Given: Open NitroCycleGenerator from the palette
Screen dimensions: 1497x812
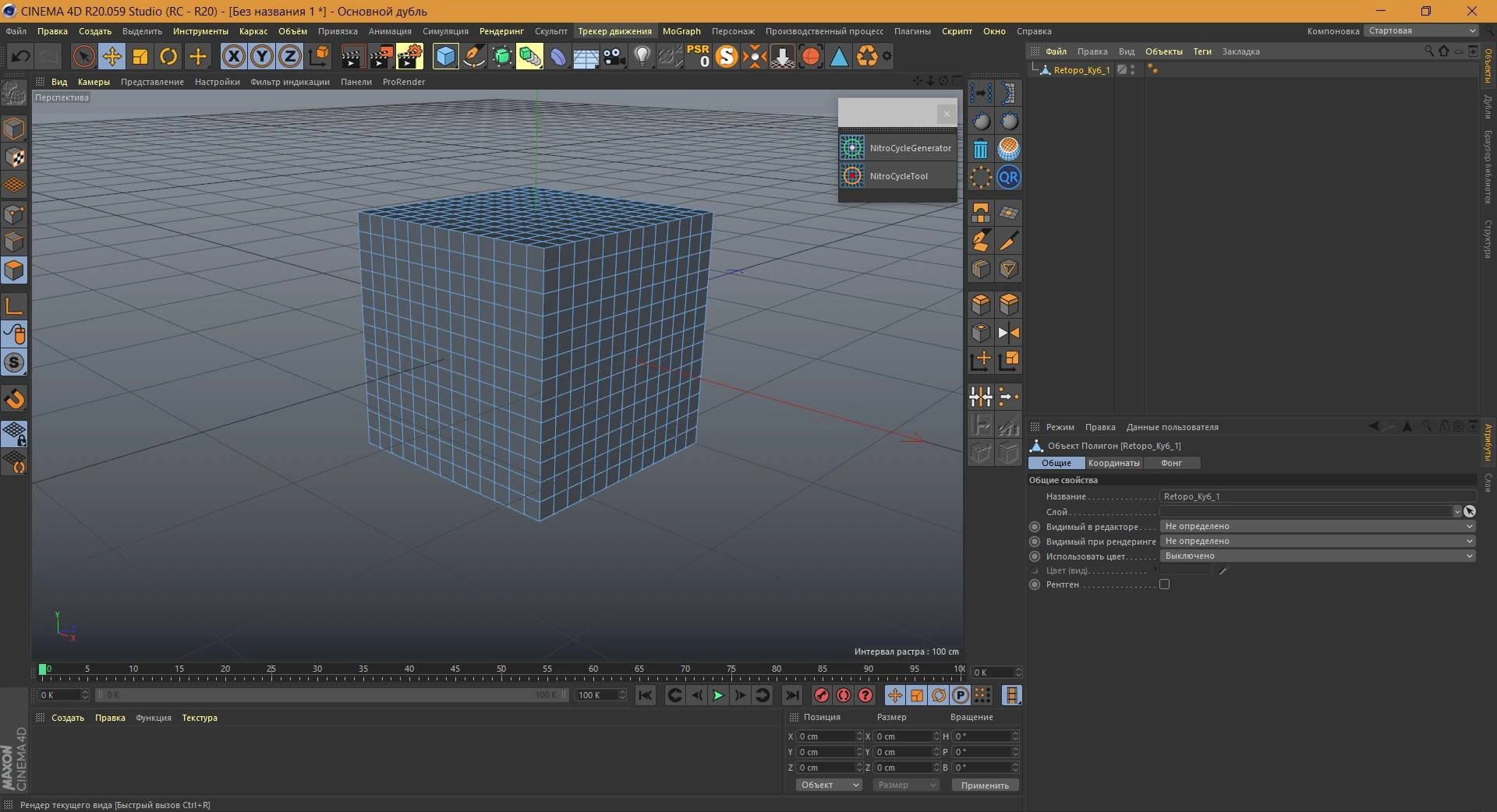Looking at the screenshot, I should [897, 148].
